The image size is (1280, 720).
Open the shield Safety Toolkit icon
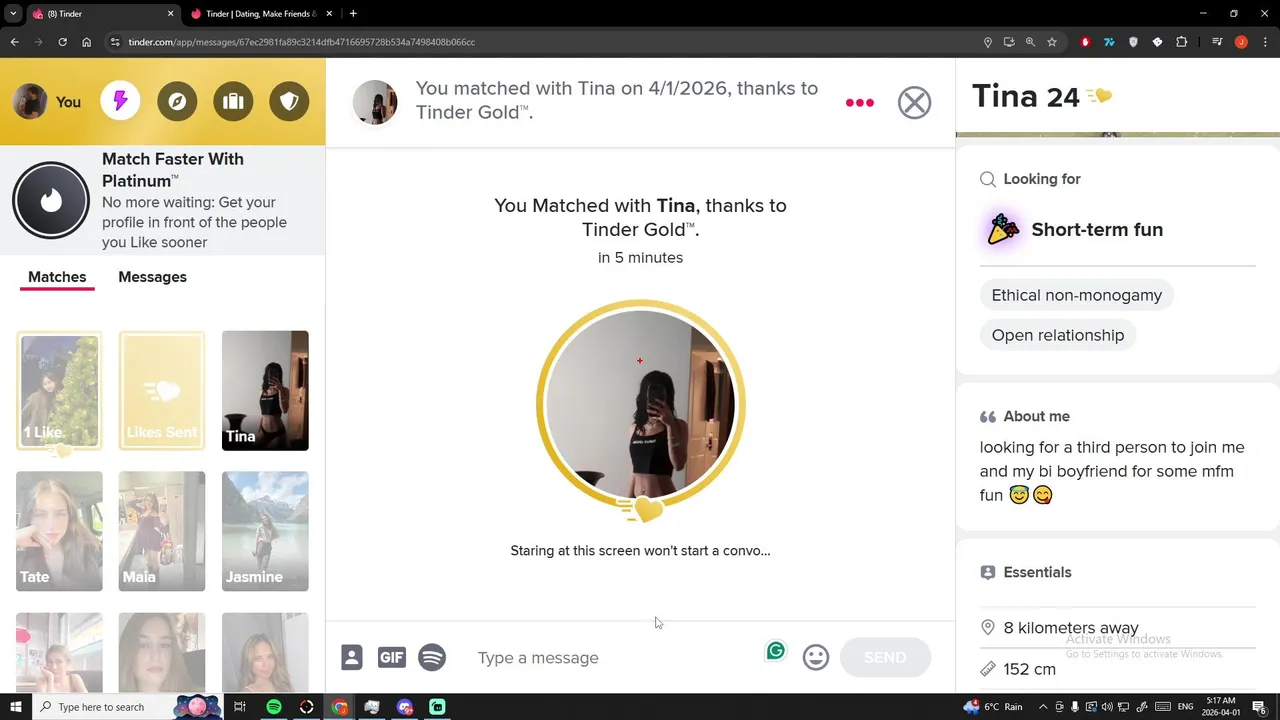pyautogui.click(x=289, y=101)
